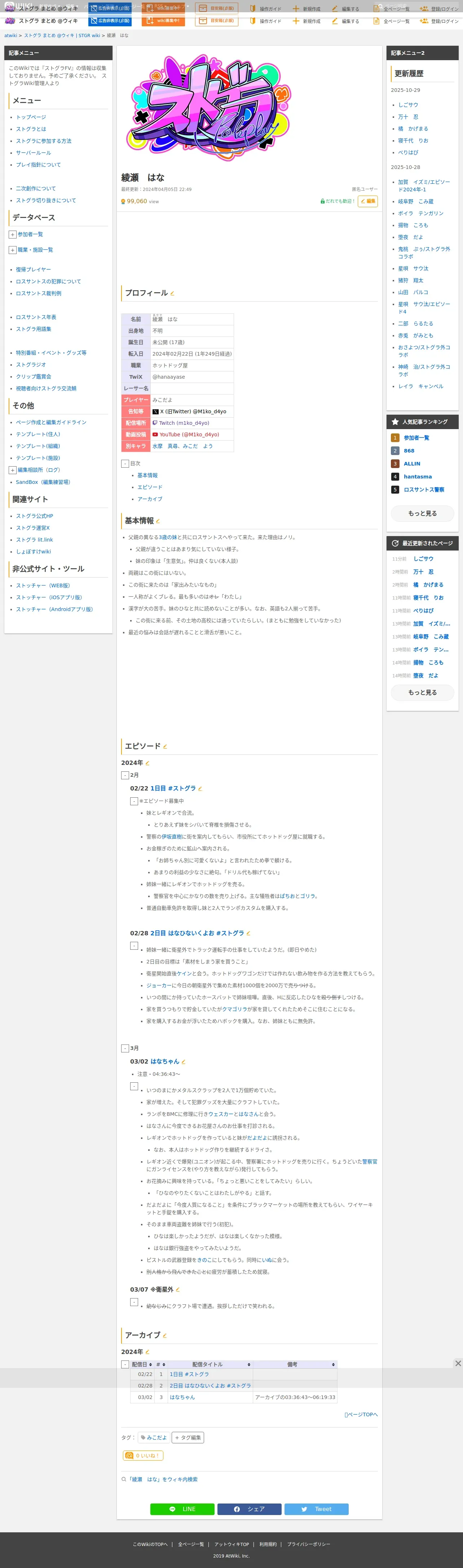Open しごサウ in the 更新履歴 list
Image resolution: width=463 pixels, height=1568 pixels.
click(408, 105)
